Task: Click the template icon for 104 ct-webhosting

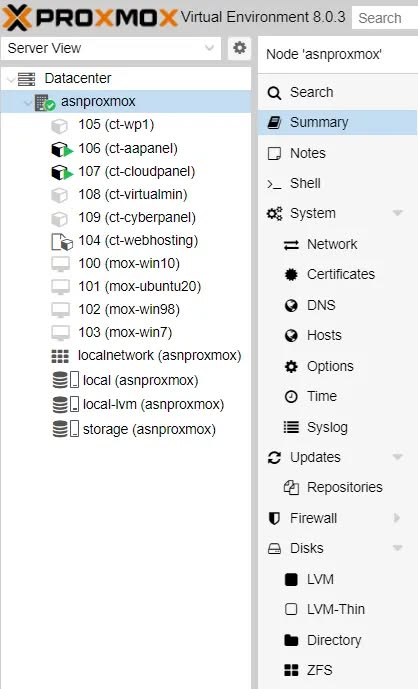Action: [x=62, y=242]
